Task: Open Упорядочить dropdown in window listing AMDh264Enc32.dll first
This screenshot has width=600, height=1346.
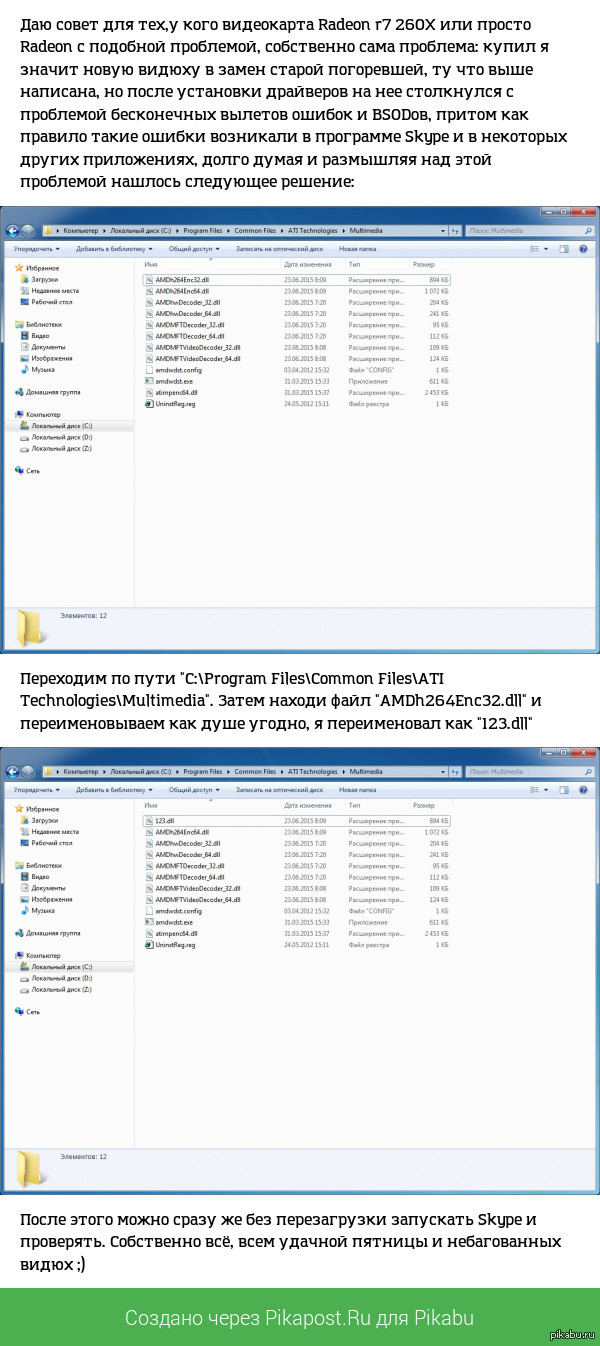Action: (37, 248)
